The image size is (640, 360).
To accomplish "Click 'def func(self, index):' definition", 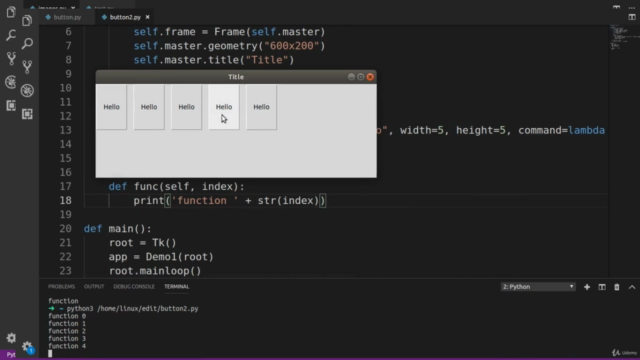I will (x=176, y=187).
